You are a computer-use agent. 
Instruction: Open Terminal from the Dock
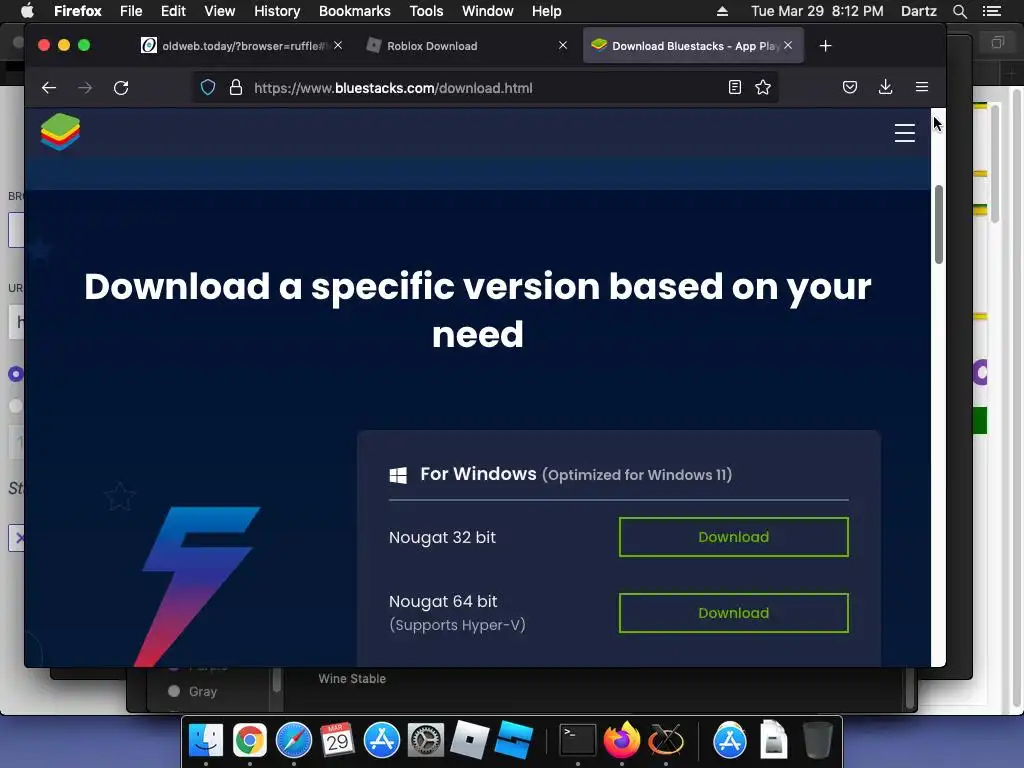click(x=578, y=741)
